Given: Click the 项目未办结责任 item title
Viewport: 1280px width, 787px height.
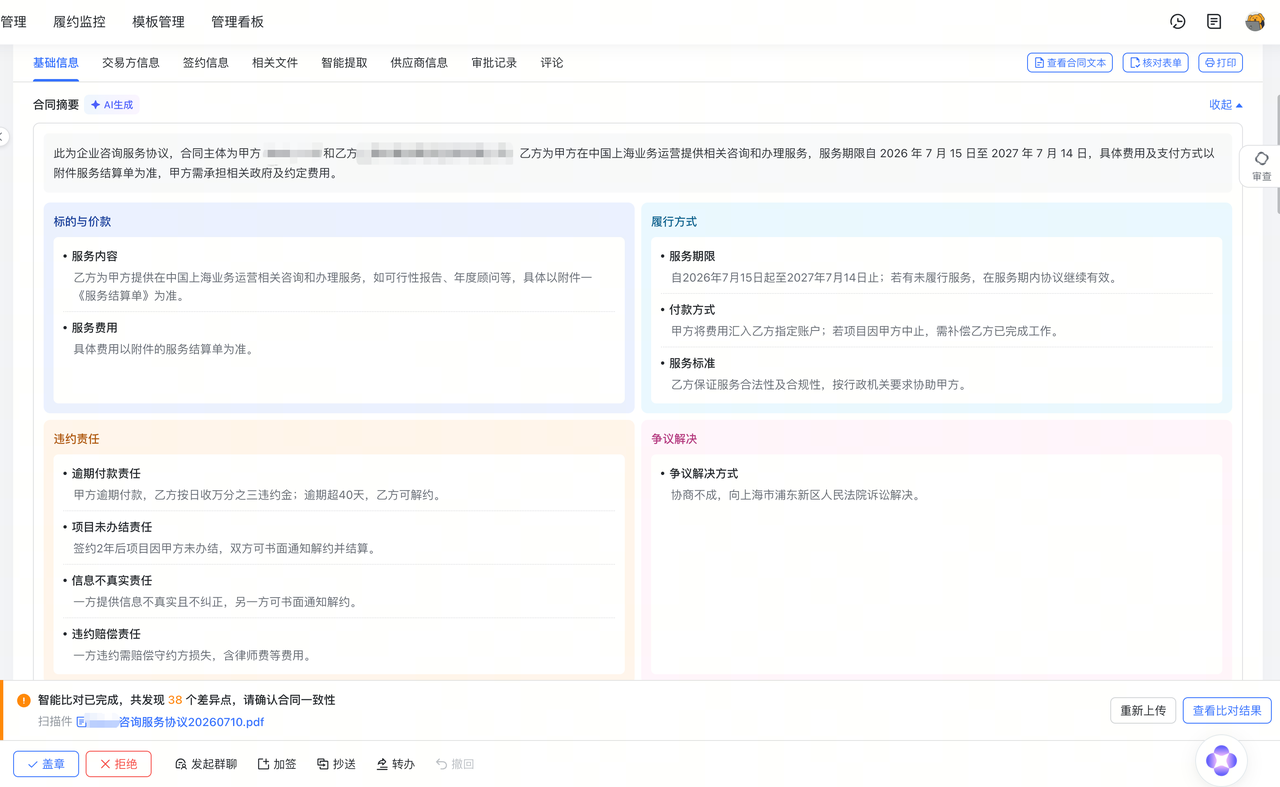Looking at the screenshot, I should pyautogui.click(x=112, y=527).
